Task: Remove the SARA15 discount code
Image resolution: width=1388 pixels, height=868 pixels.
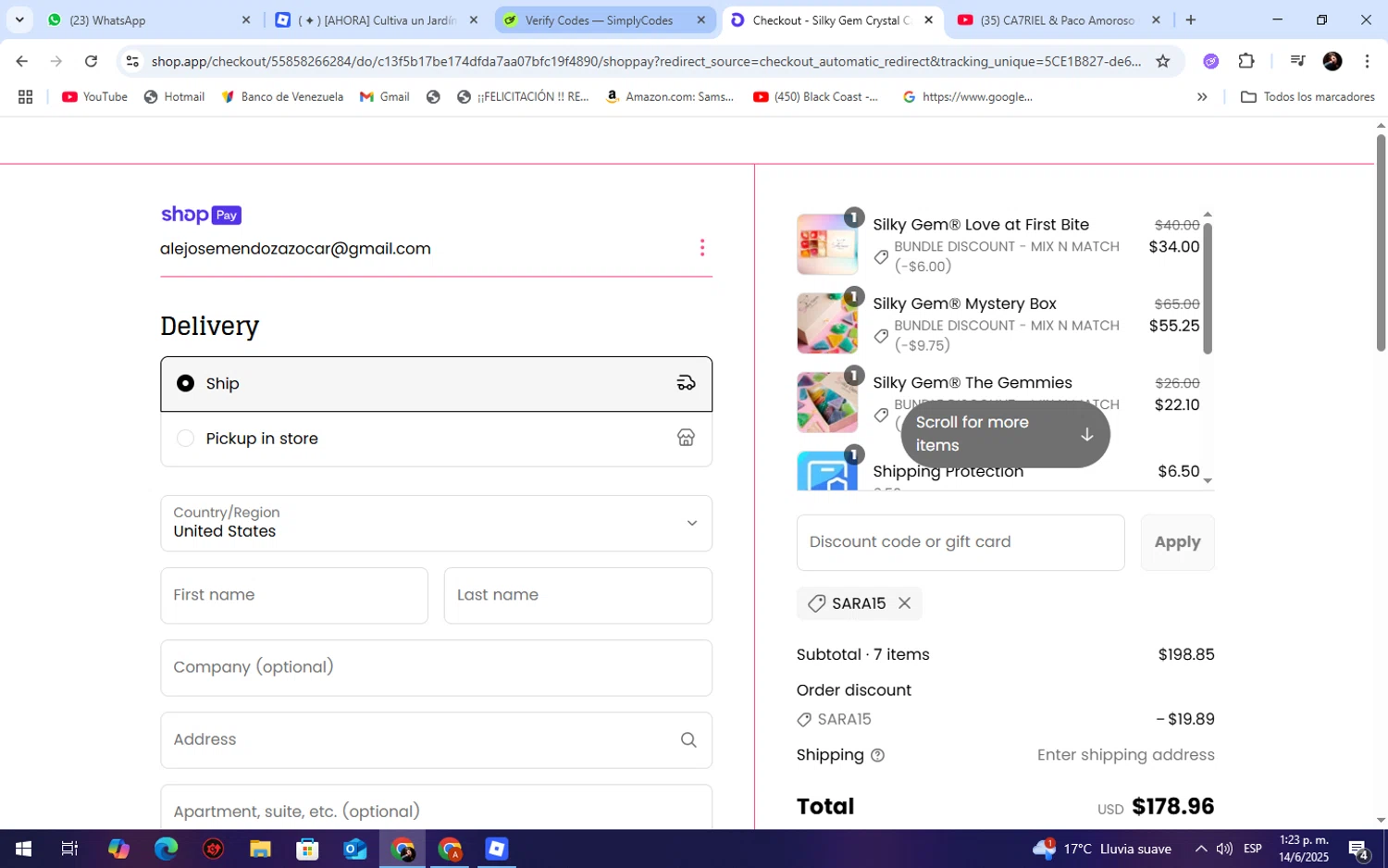Action: click(904, 603)
